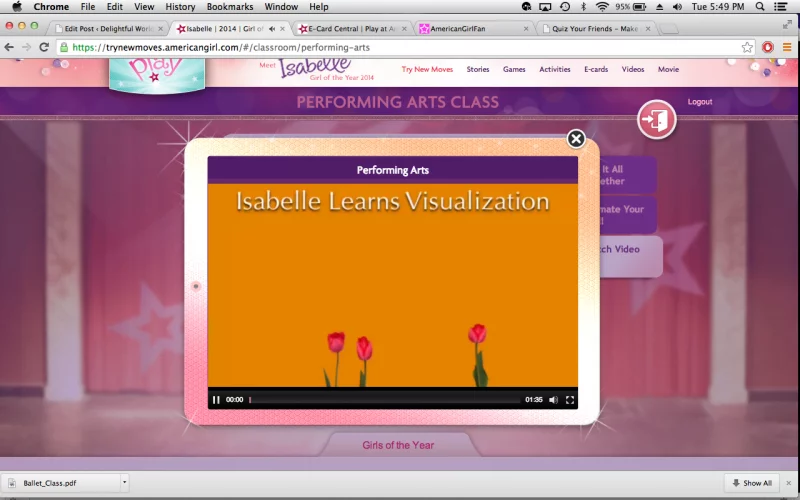Reload the current page

click(x=44, y=47)
